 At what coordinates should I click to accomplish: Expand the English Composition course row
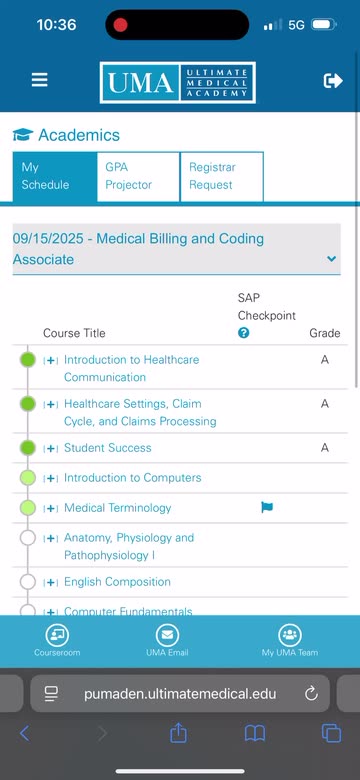coord(51,582)
